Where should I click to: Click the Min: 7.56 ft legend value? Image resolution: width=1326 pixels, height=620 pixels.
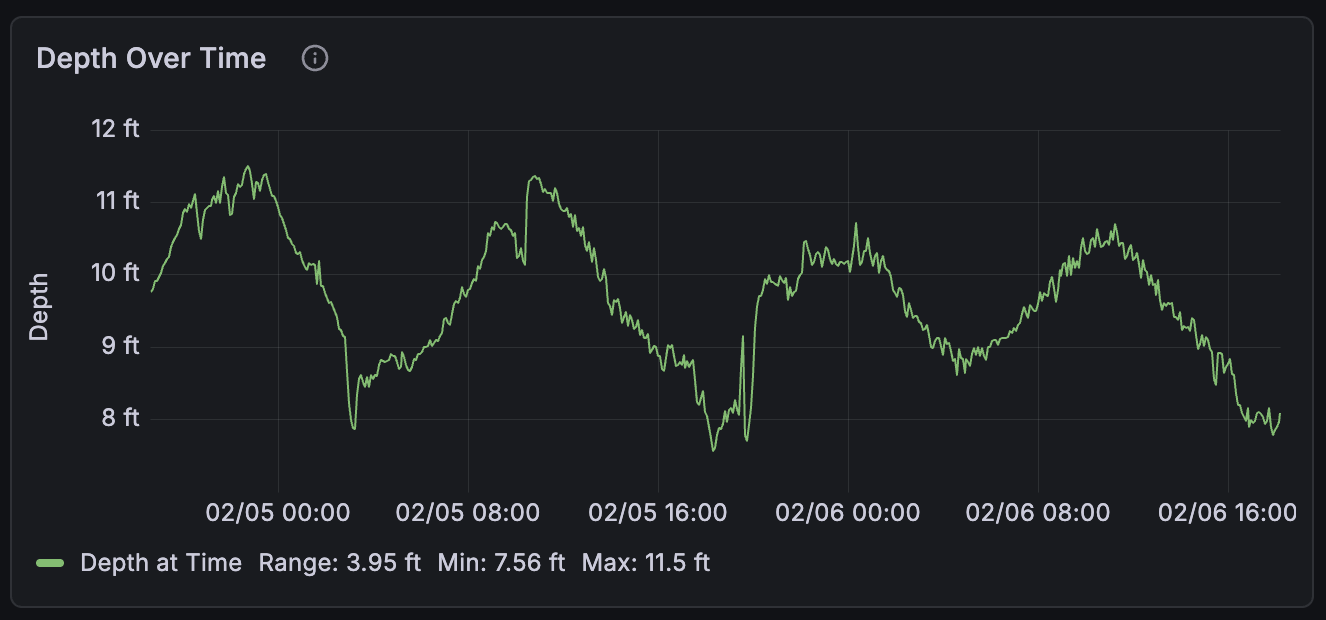pos(501,563)
